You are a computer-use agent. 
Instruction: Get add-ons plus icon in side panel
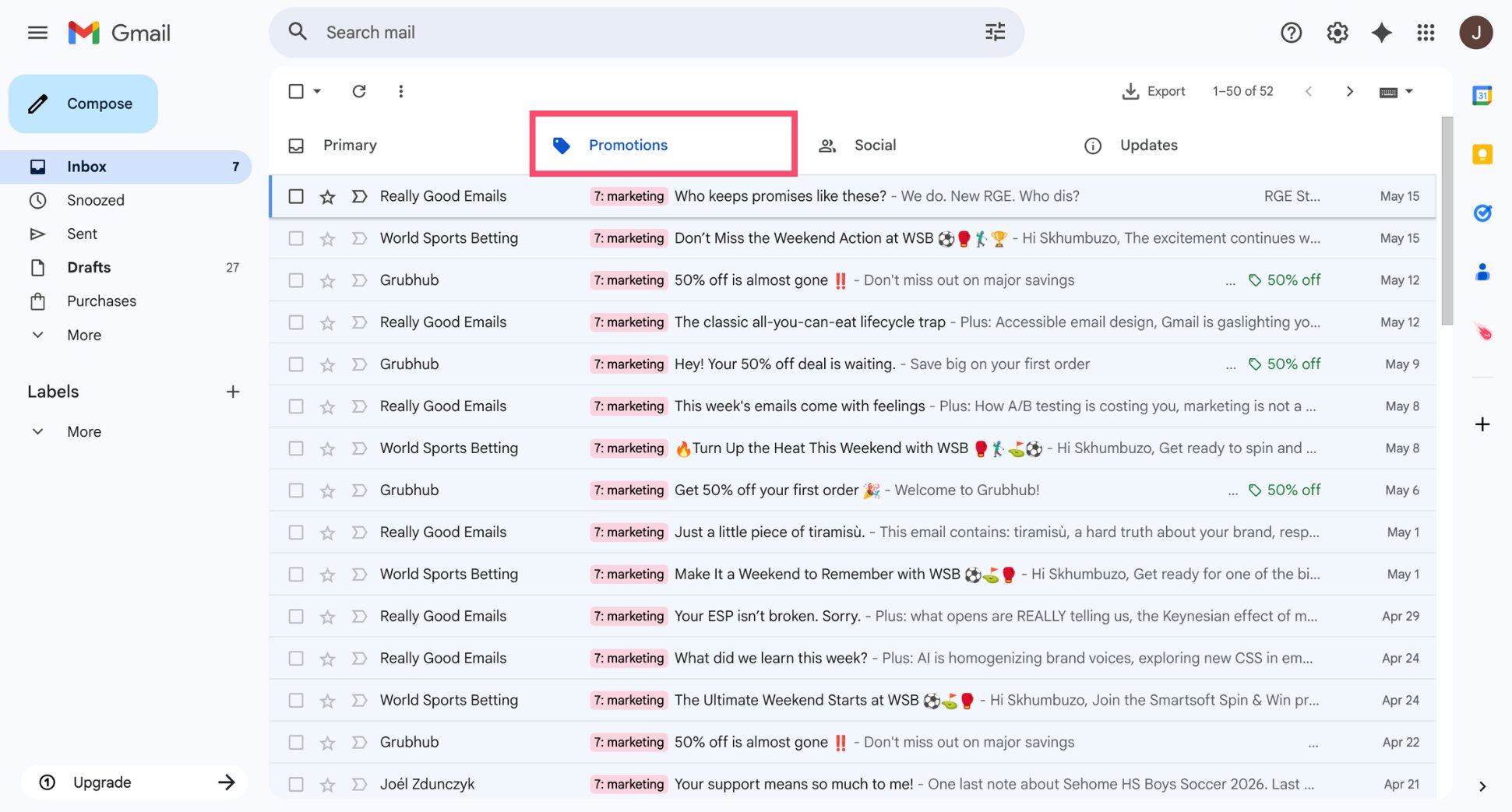pos(1482,424)
